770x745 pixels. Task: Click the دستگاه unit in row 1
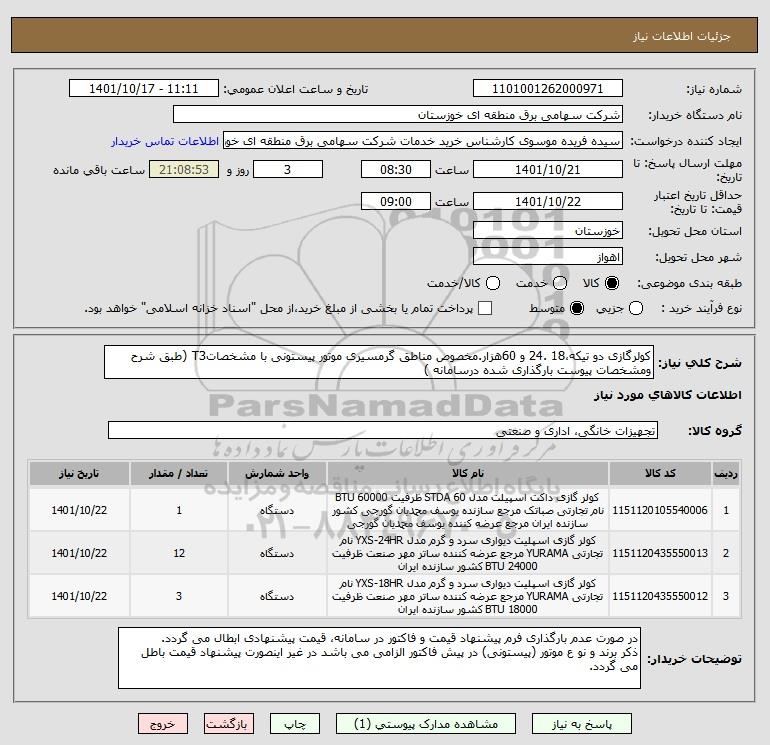[277, 510]
